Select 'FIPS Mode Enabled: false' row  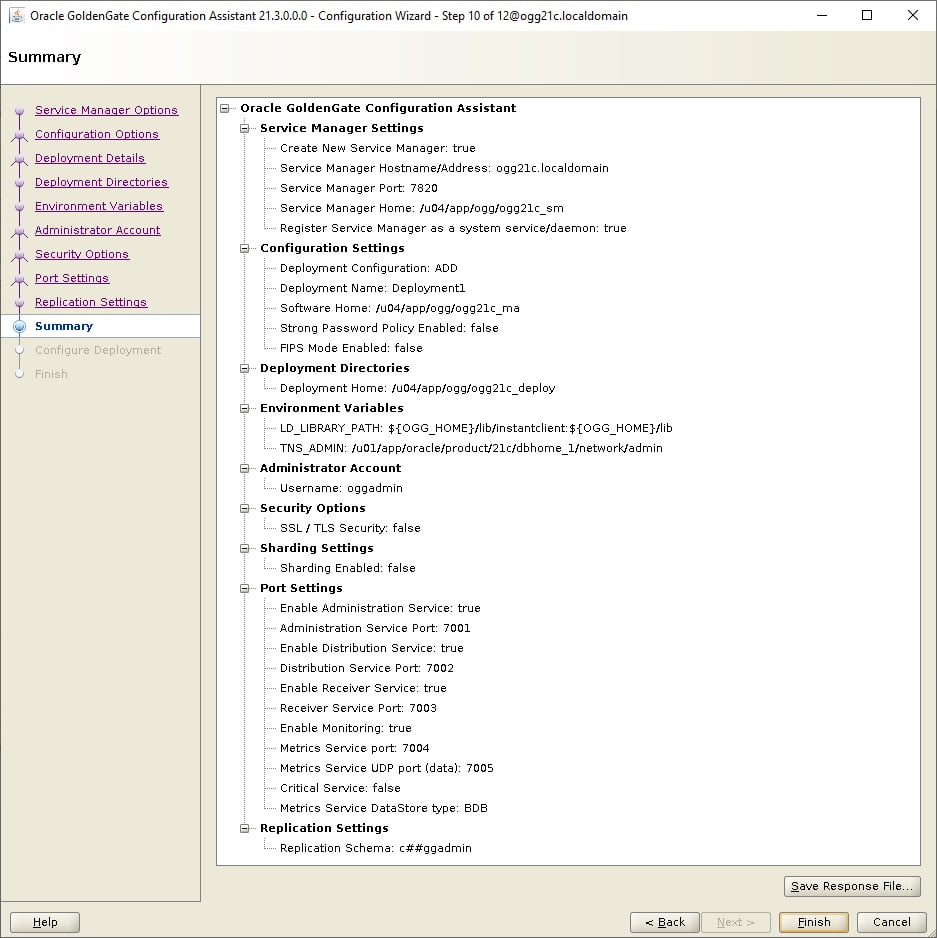point(351,348)
